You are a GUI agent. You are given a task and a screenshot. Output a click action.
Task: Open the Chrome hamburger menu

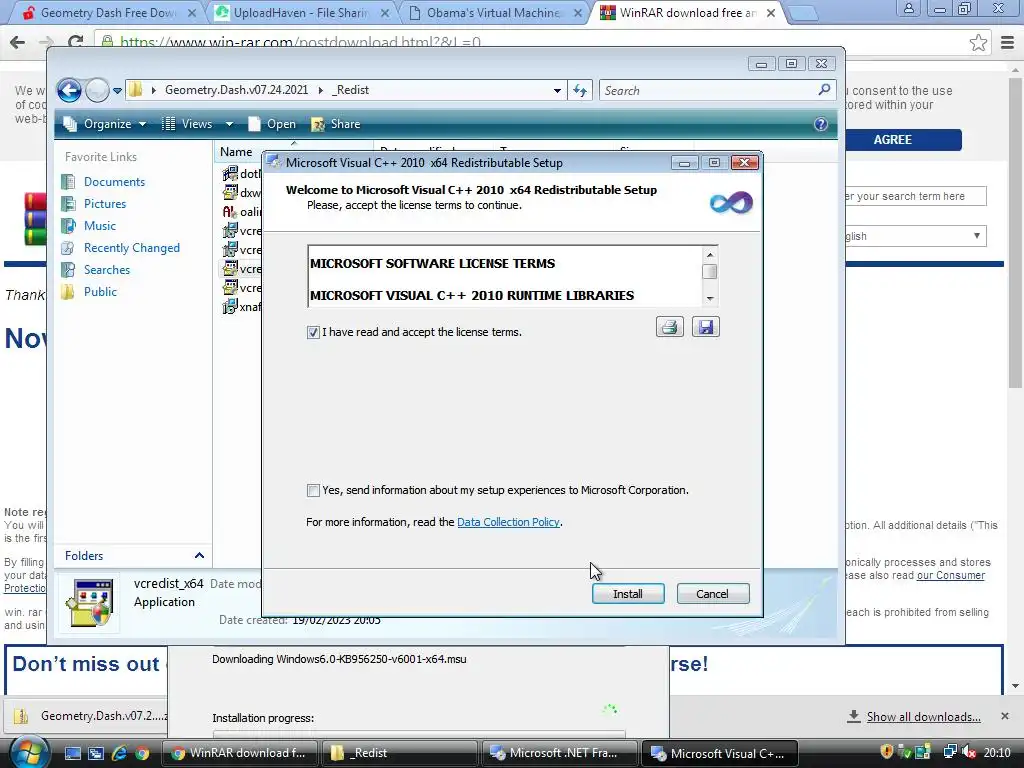click(x=1008, y=43)
